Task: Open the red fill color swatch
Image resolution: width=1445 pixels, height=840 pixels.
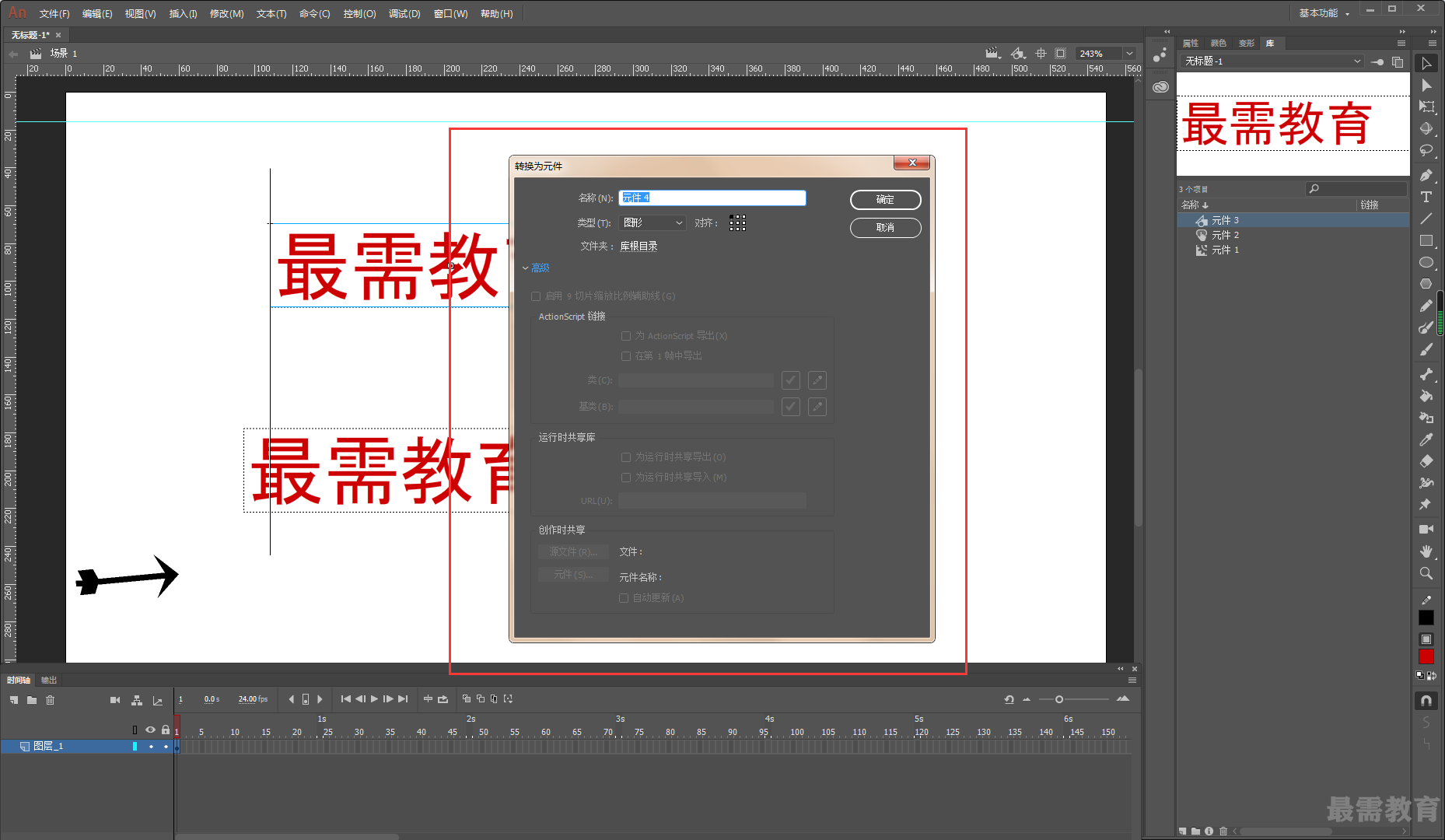Action: coord(1426,657)
